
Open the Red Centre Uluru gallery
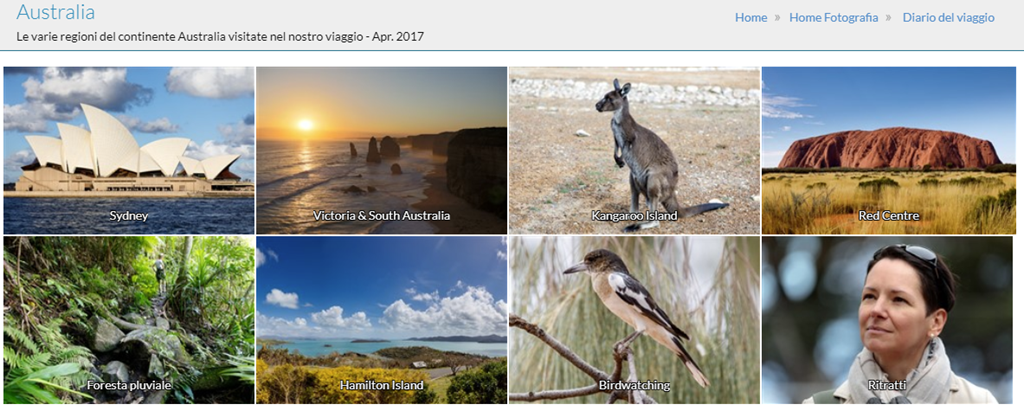click(888, 150)
